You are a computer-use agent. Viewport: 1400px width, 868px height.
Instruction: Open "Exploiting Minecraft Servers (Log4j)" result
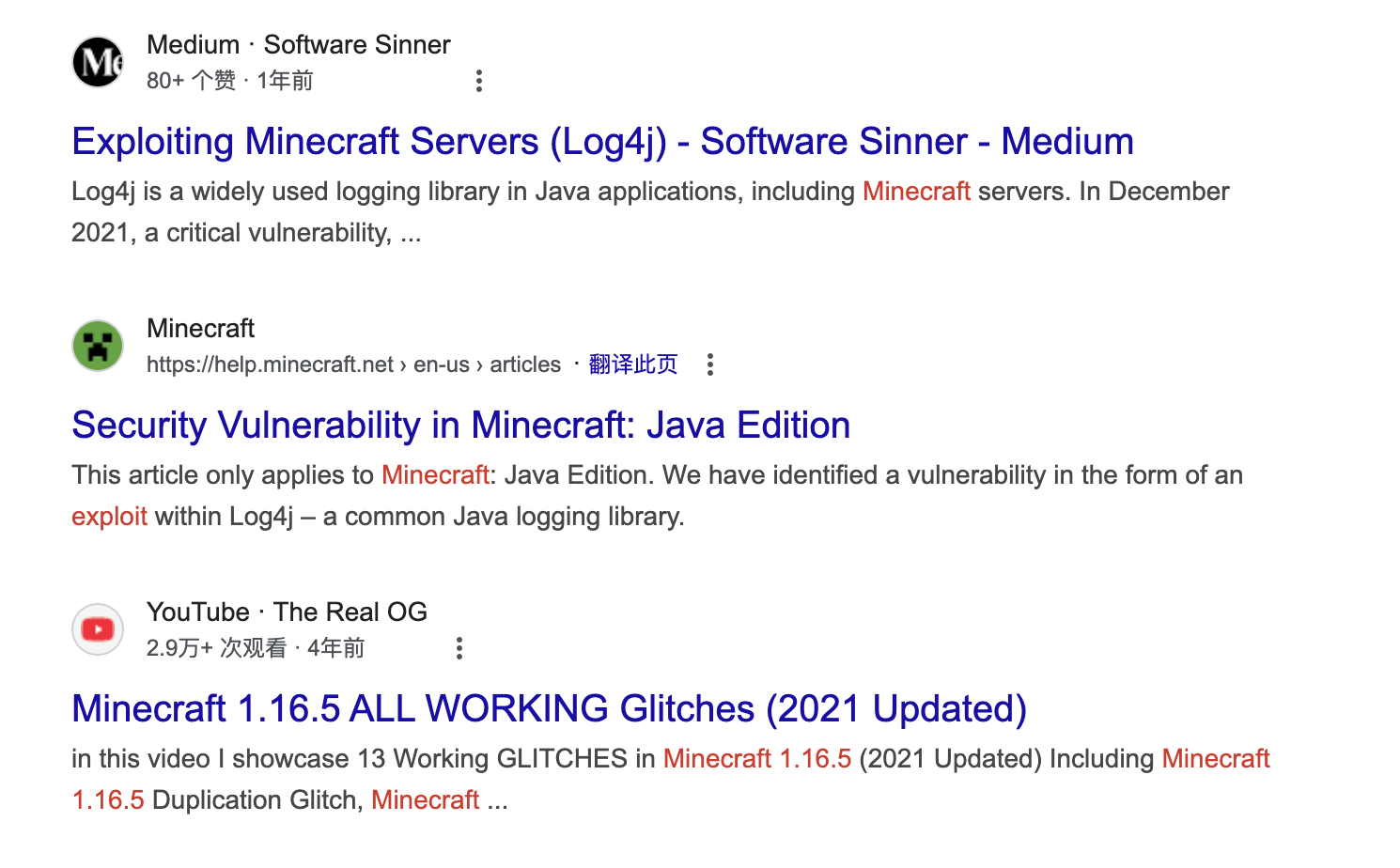(602, 142)
